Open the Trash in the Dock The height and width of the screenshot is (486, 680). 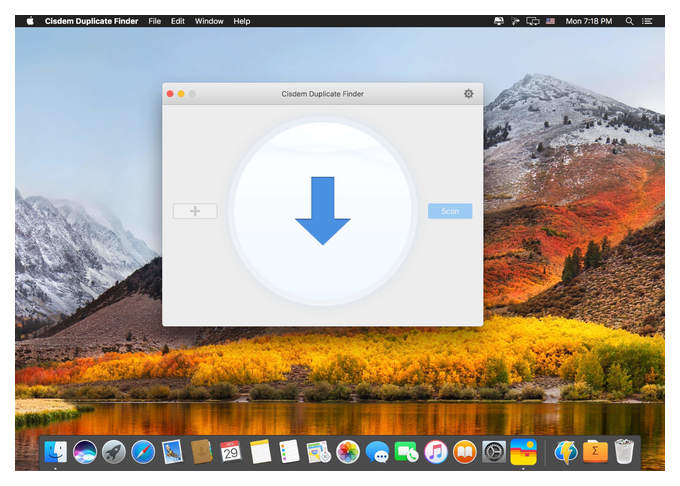pos(624,452)
